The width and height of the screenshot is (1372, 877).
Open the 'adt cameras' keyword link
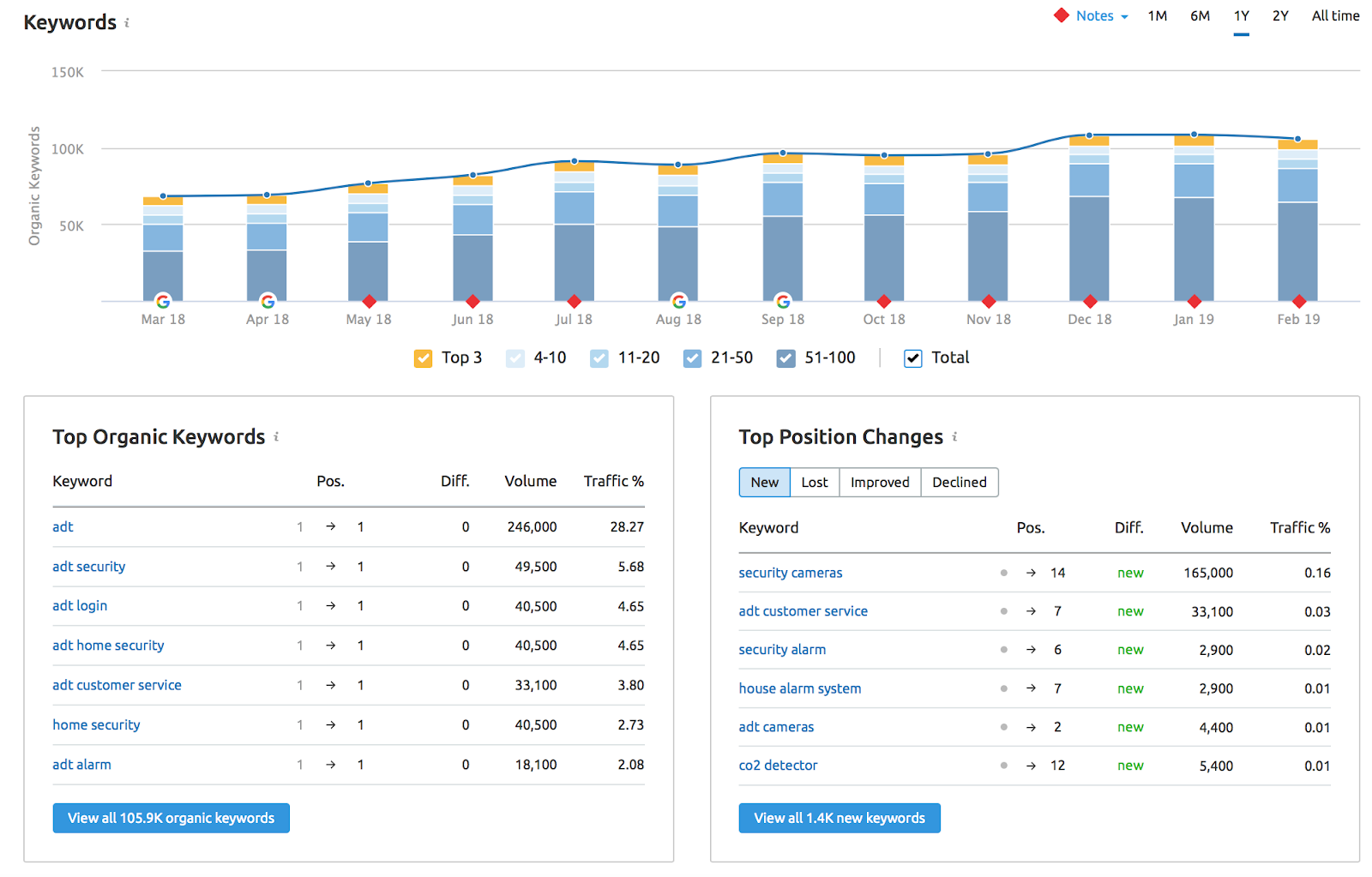[x=776, y=727]
